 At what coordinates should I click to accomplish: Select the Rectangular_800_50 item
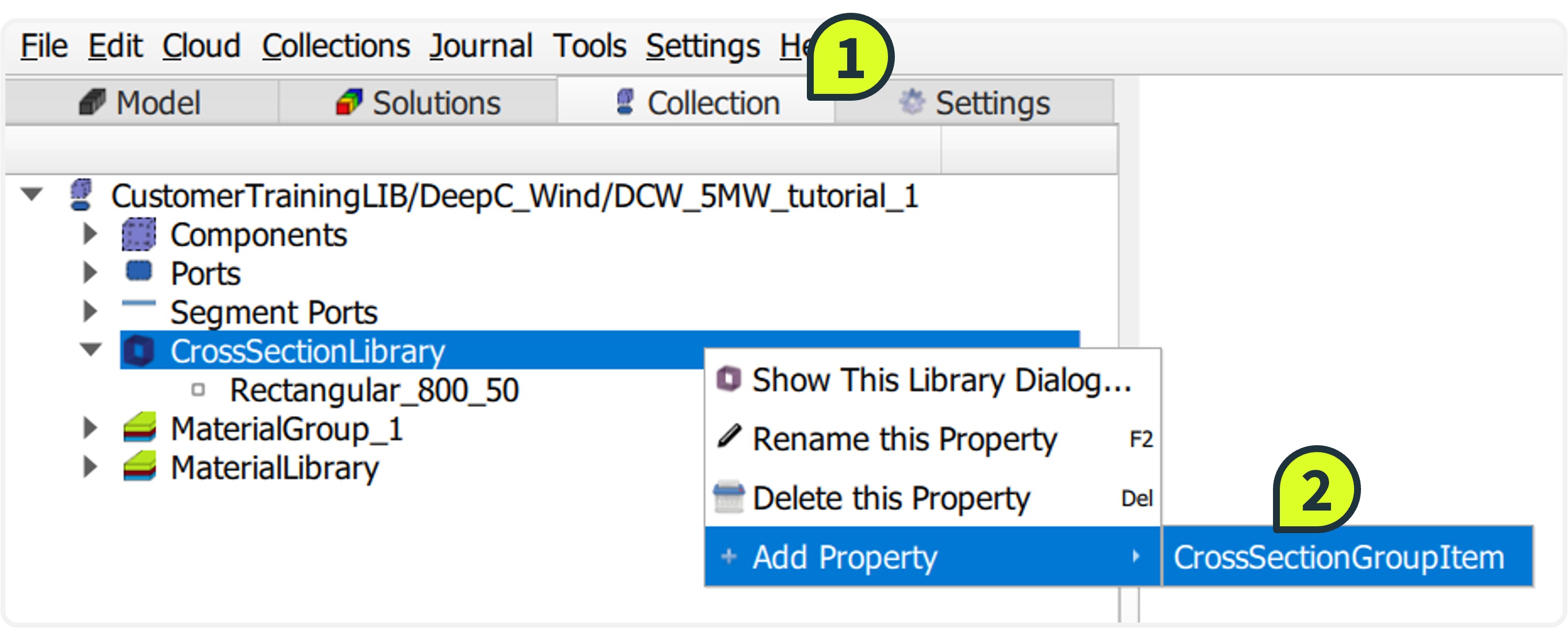click(x=374, y=390)
